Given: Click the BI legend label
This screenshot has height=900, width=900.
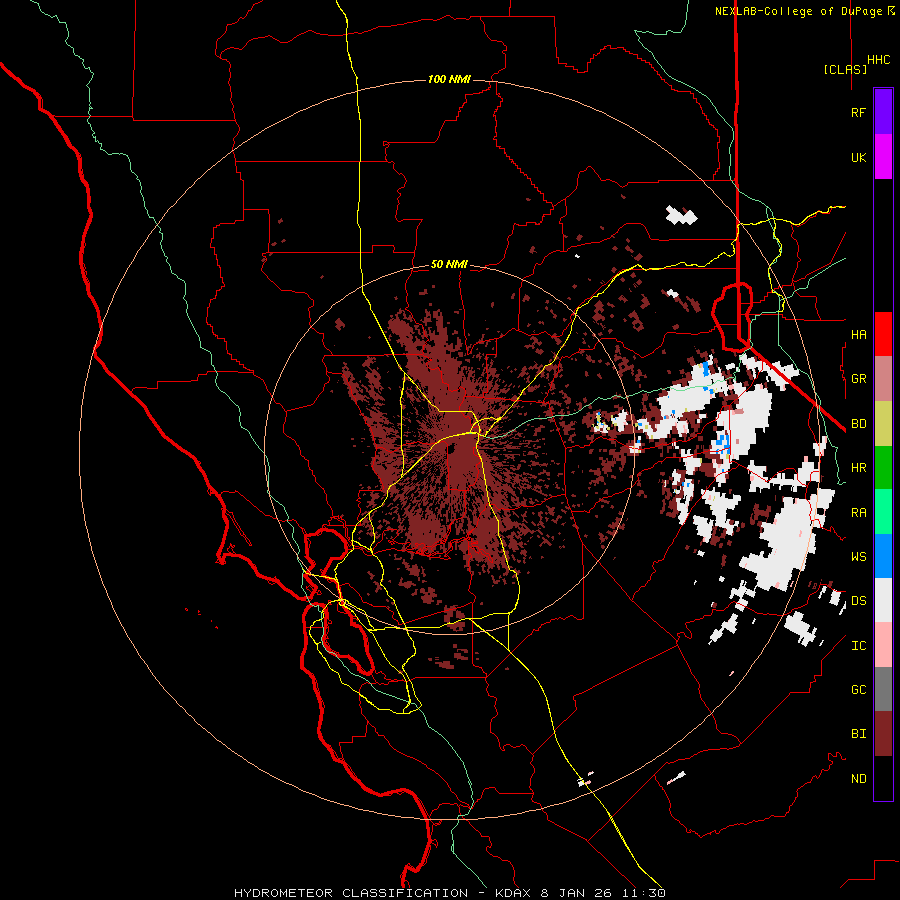Looking at the screenshot, I should click(x=858, y=734).
